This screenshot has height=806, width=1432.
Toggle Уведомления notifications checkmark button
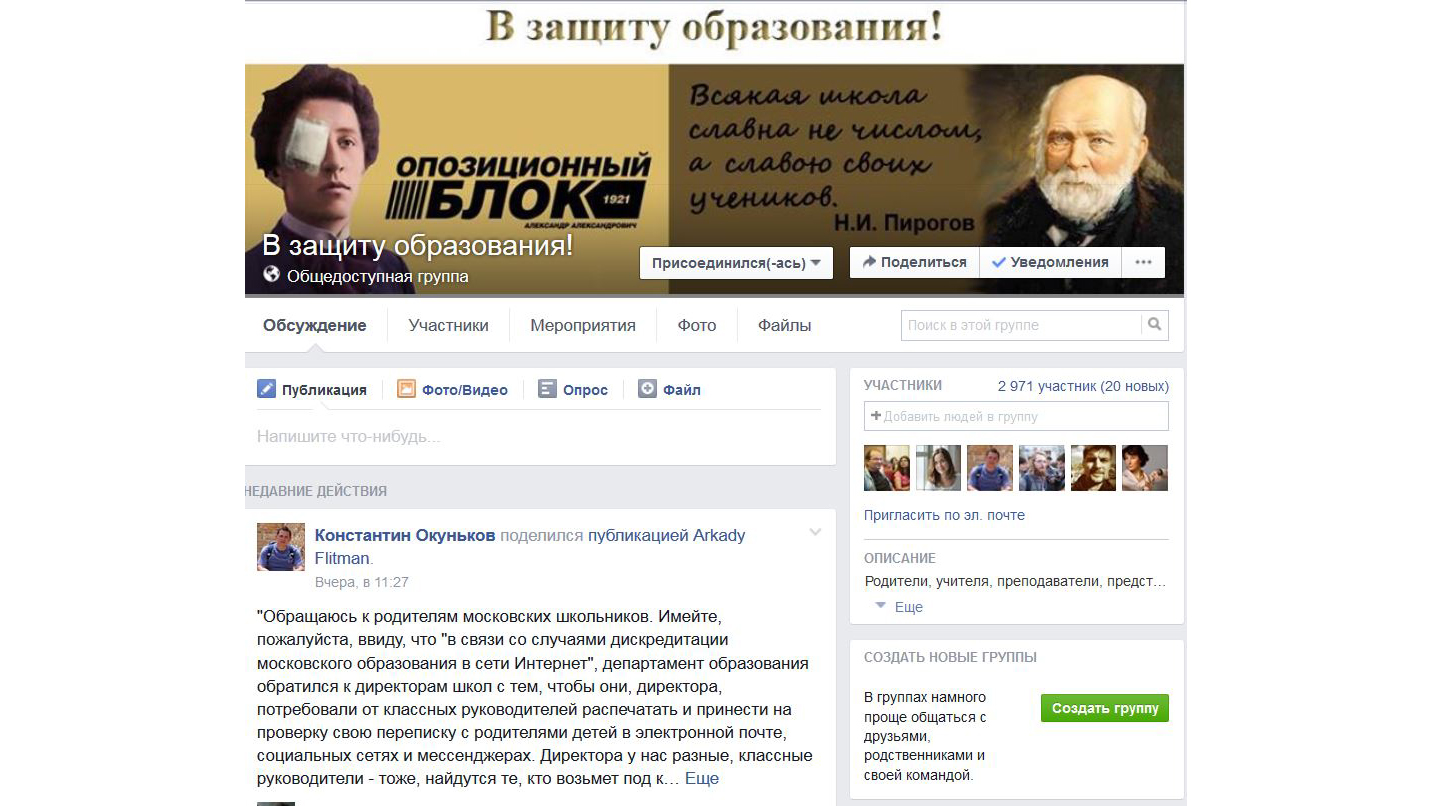coord(1050,263)
